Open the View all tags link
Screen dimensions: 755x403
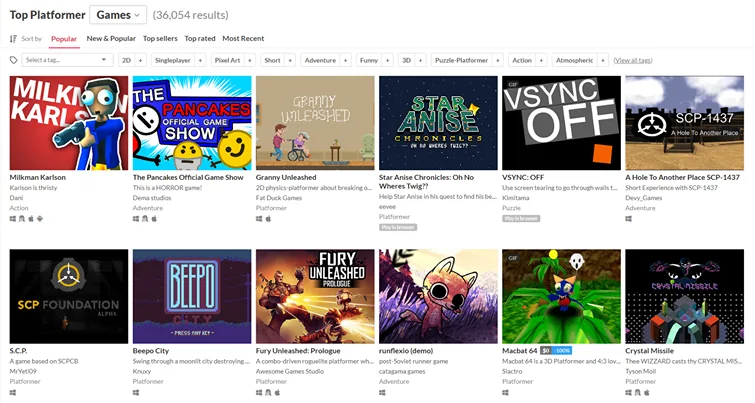pyautogui.click(x=633, y=60)
